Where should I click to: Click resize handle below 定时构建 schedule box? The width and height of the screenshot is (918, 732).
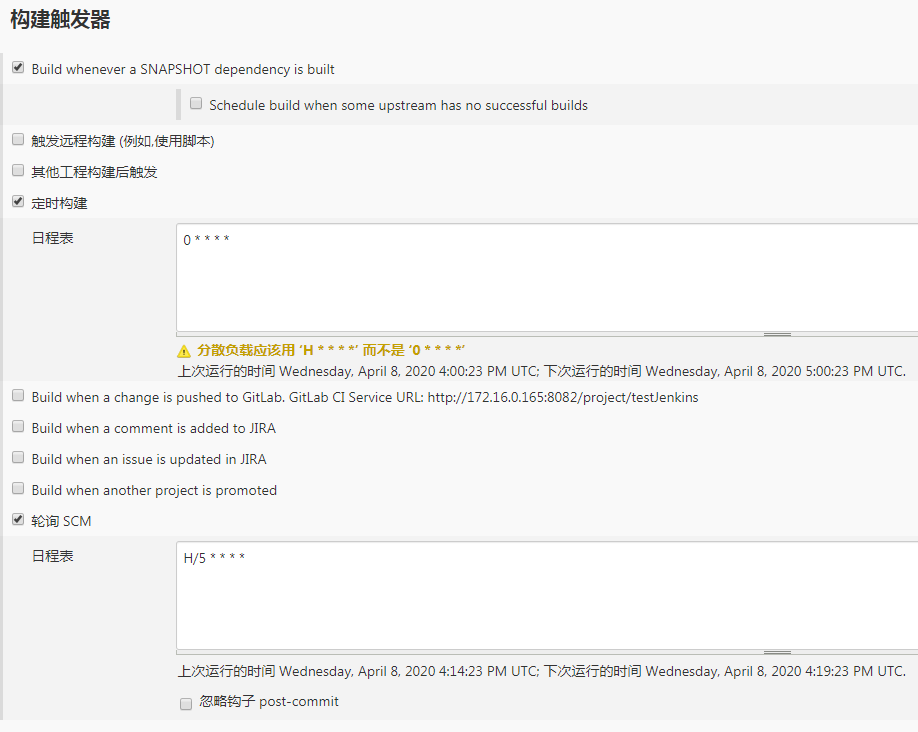[x=776, y=334]
